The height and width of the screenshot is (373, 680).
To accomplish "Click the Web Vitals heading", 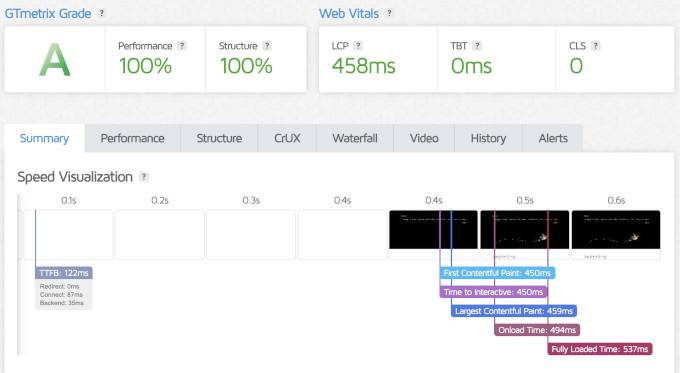I will [349, 13].
